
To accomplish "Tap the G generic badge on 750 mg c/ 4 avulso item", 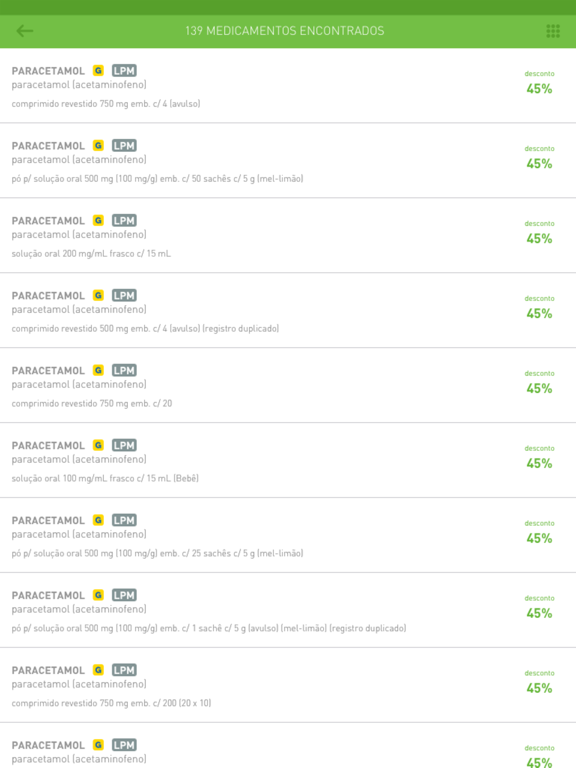I will pyautogui.click(x=98, y=71).
